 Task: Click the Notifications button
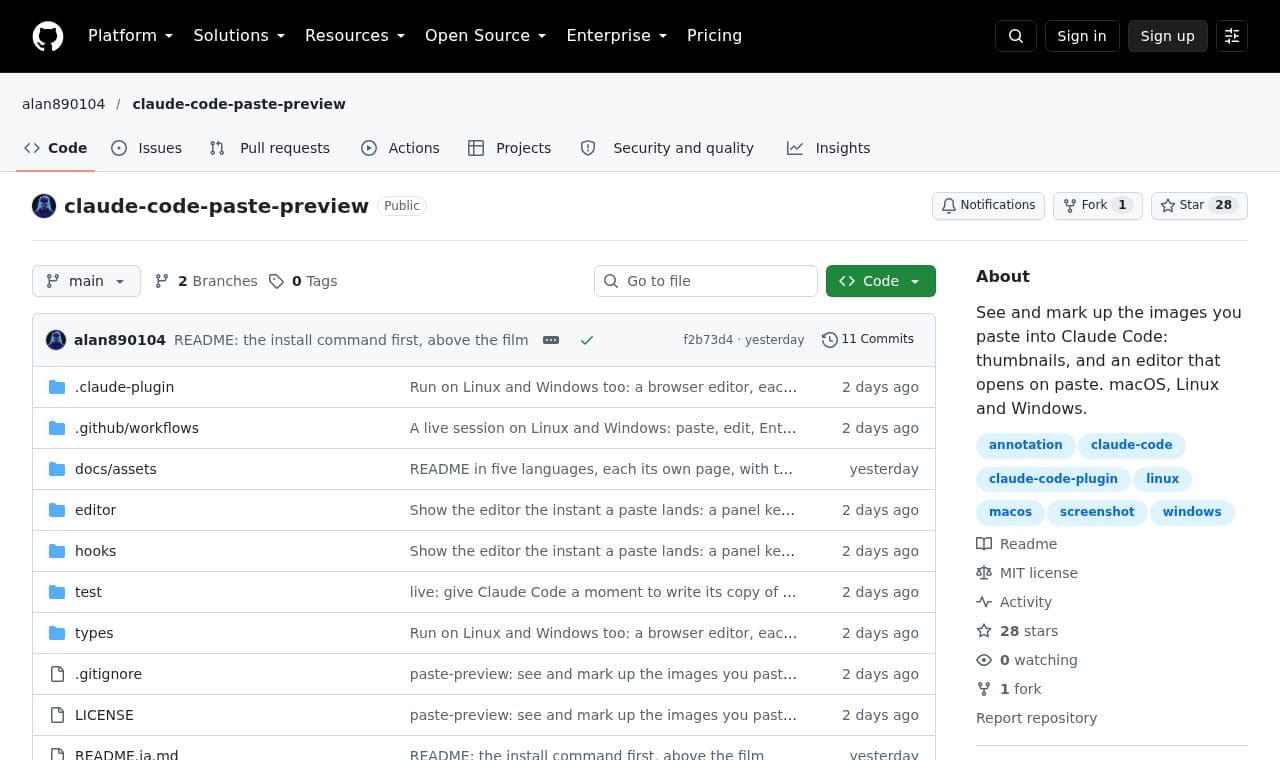989,205
